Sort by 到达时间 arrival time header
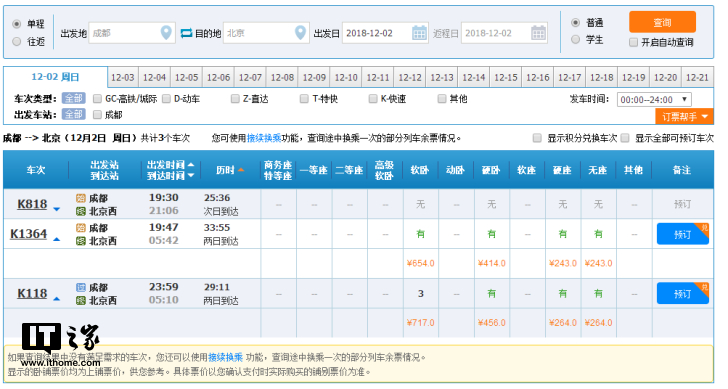 tap(170, 175)
